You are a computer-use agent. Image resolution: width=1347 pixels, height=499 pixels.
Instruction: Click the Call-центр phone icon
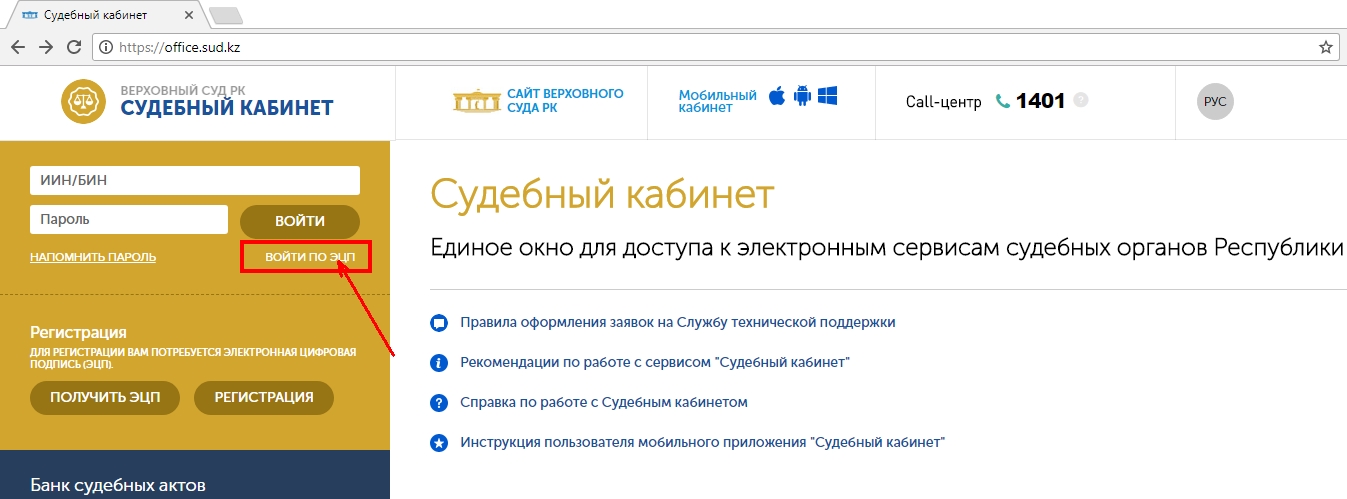(1003, 102)
